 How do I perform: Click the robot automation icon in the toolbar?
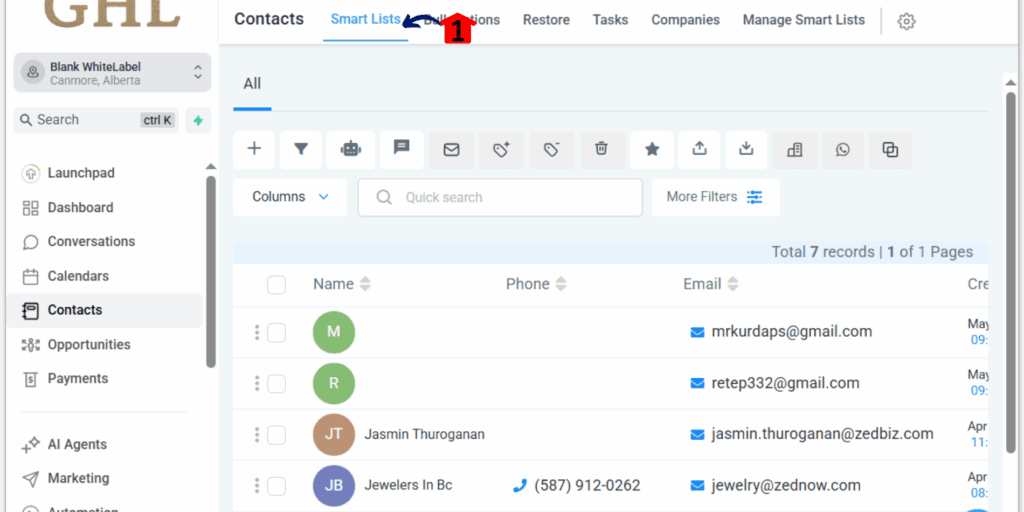point(351,150)
